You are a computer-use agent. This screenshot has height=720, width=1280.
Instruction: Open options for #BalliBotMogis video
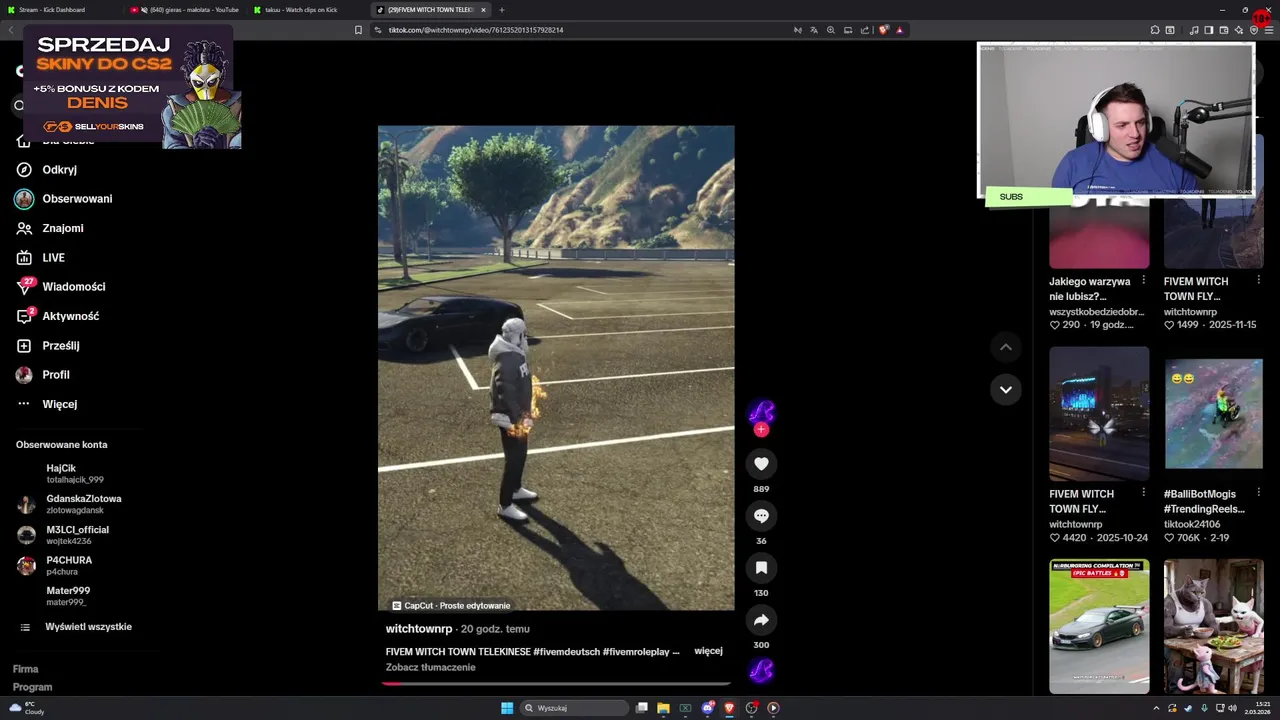pos(1258,492)
